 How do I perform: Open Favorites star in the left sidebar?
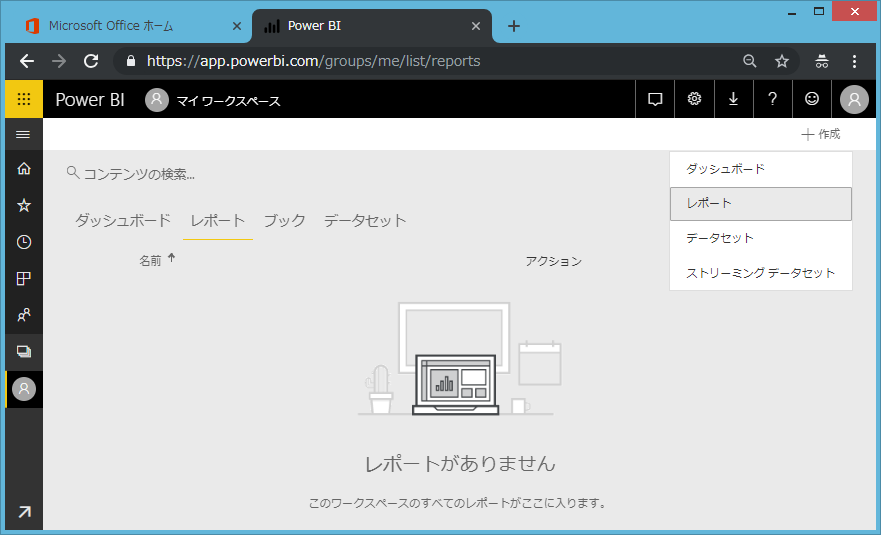(x=24, y=205)
